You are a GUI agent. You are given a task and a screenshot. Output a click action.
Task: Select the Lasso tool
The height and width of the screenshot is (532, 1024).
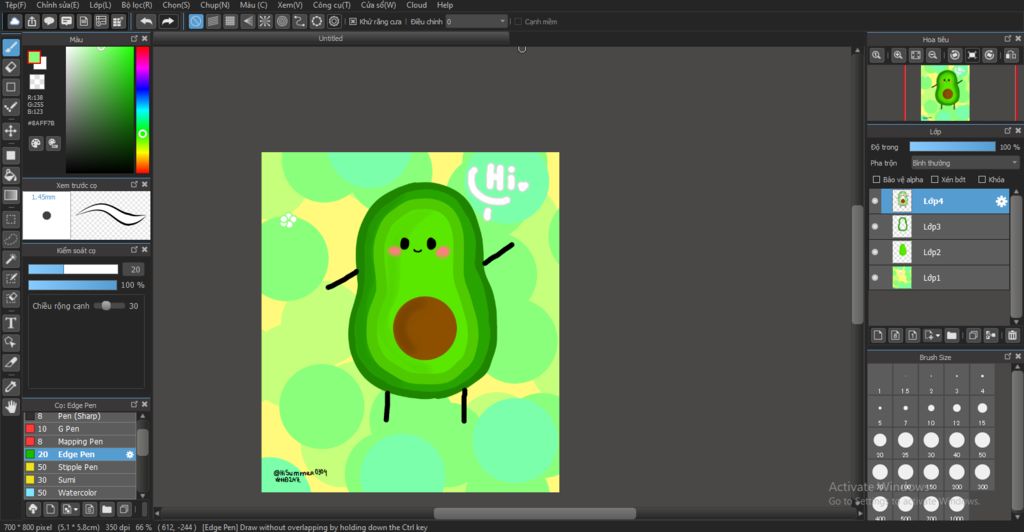pos(11,240)
